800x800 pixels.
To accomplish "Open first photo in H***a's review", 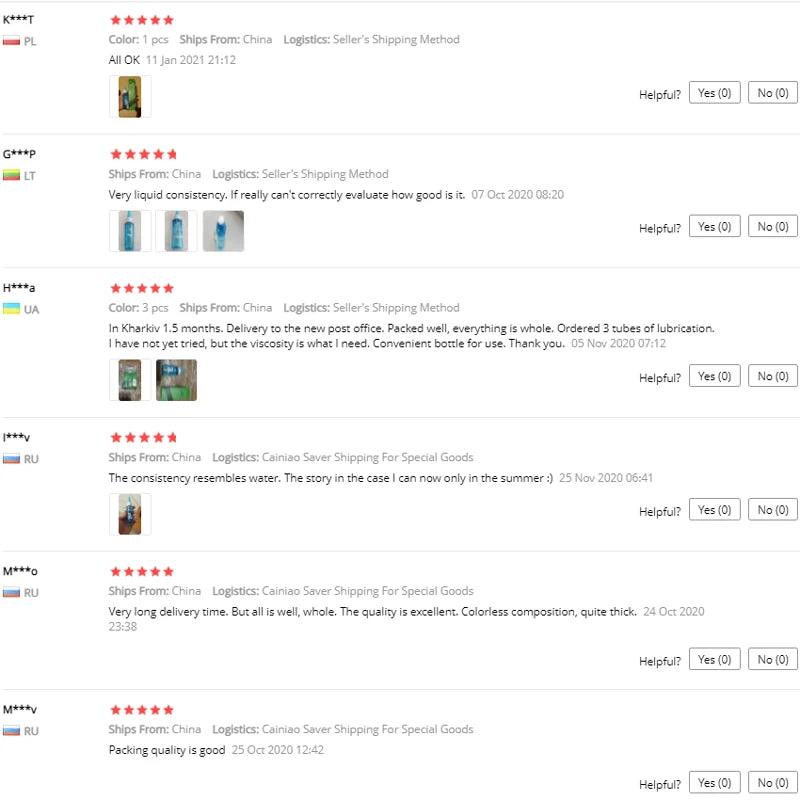I will 129,380.
